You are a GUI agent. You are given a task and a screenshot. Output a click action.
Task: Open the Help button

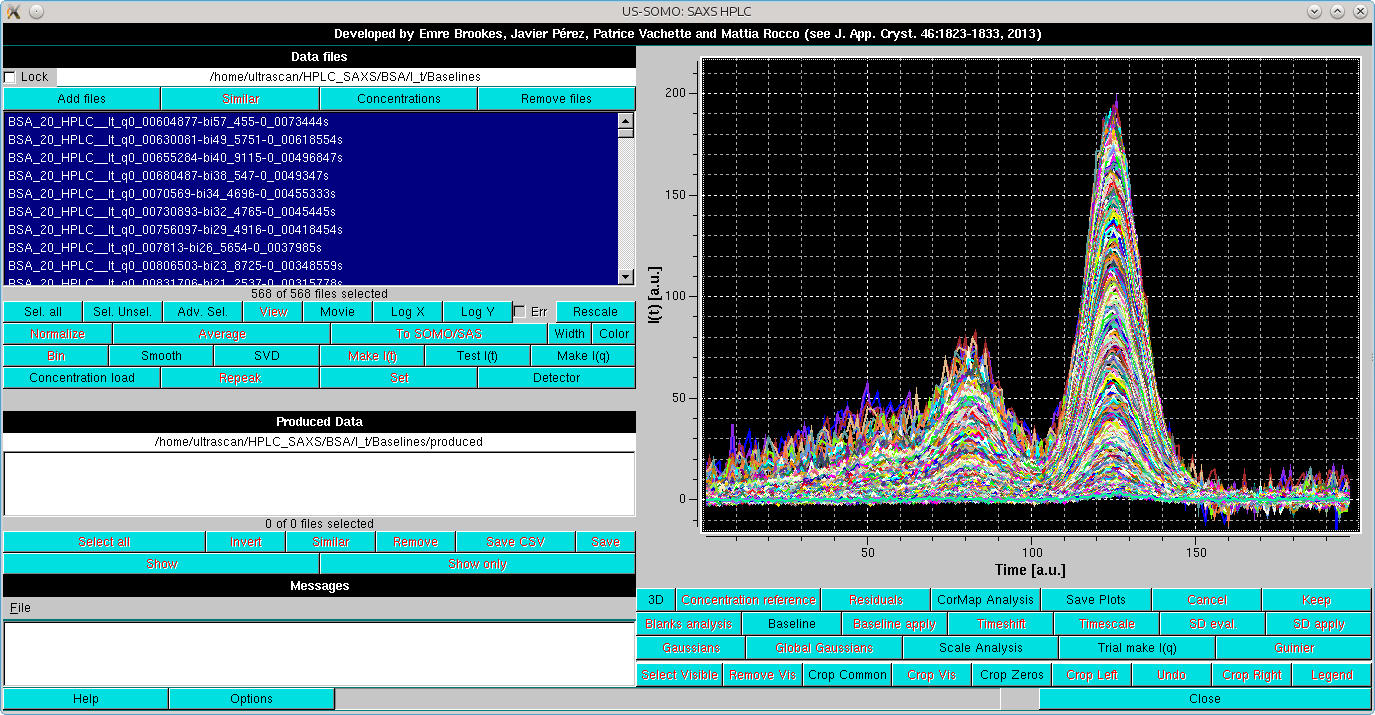click(86, 699)
